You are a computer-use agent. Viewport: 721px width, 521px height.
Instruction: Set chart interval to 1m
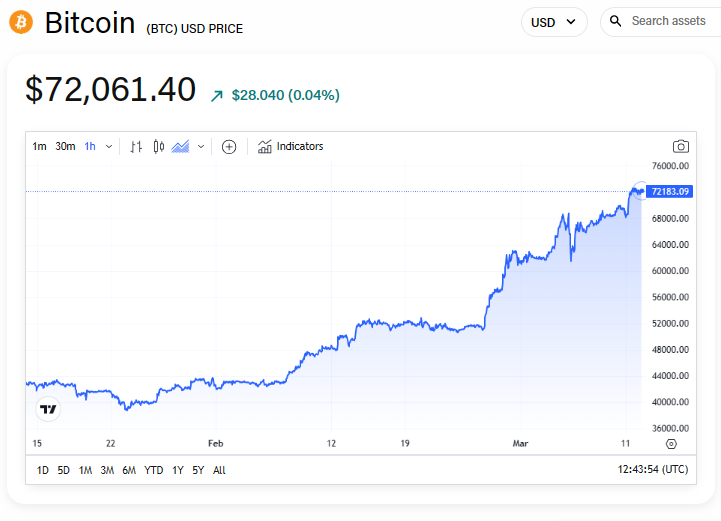(x=39, y=146)
